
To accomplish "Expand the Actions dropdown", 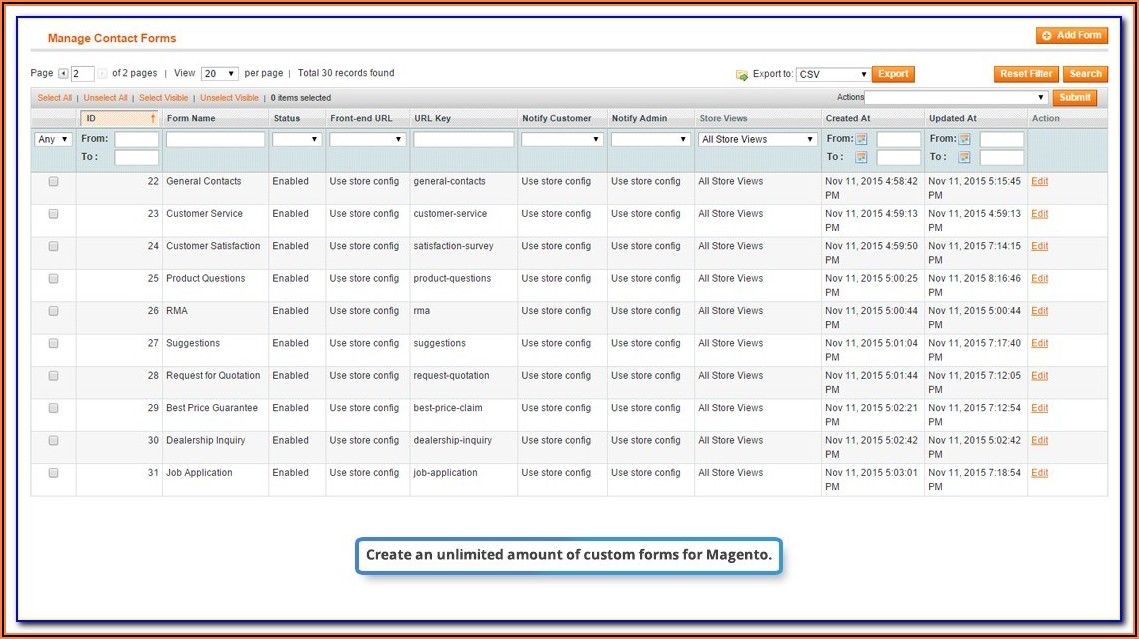I will (x=956, y=98).
